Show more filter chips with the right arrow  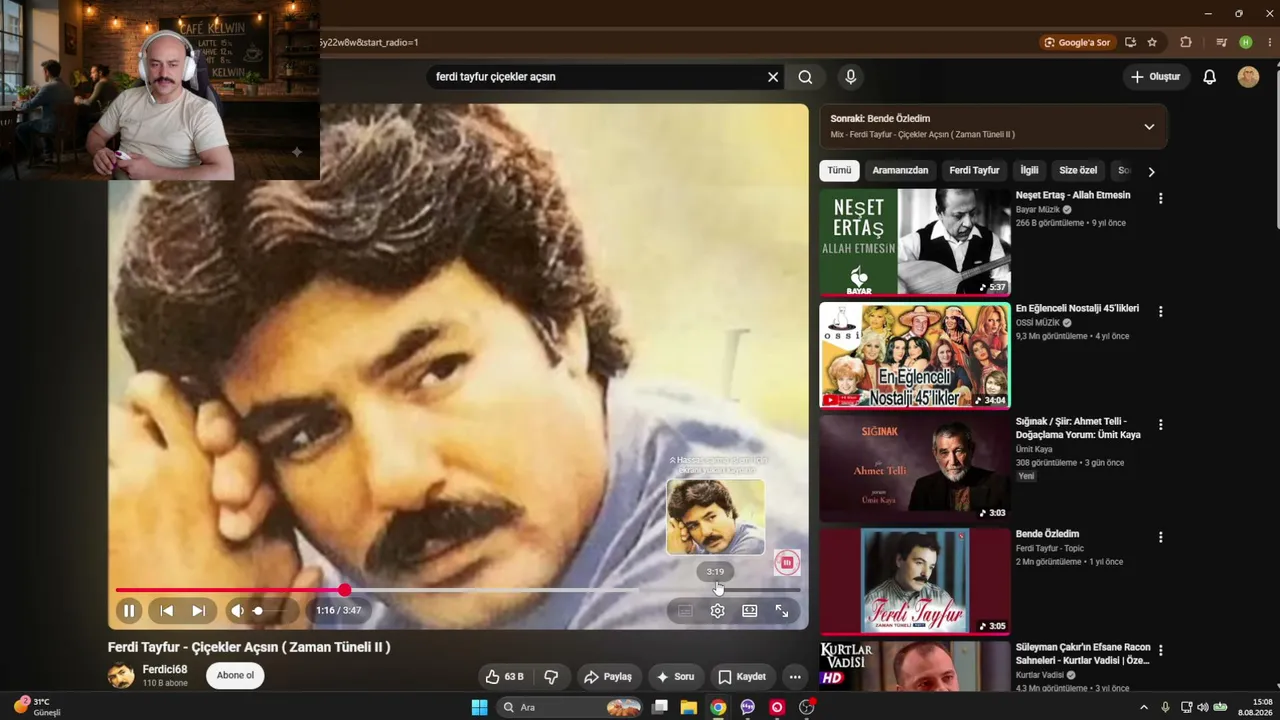click(x=1151, y=171)
